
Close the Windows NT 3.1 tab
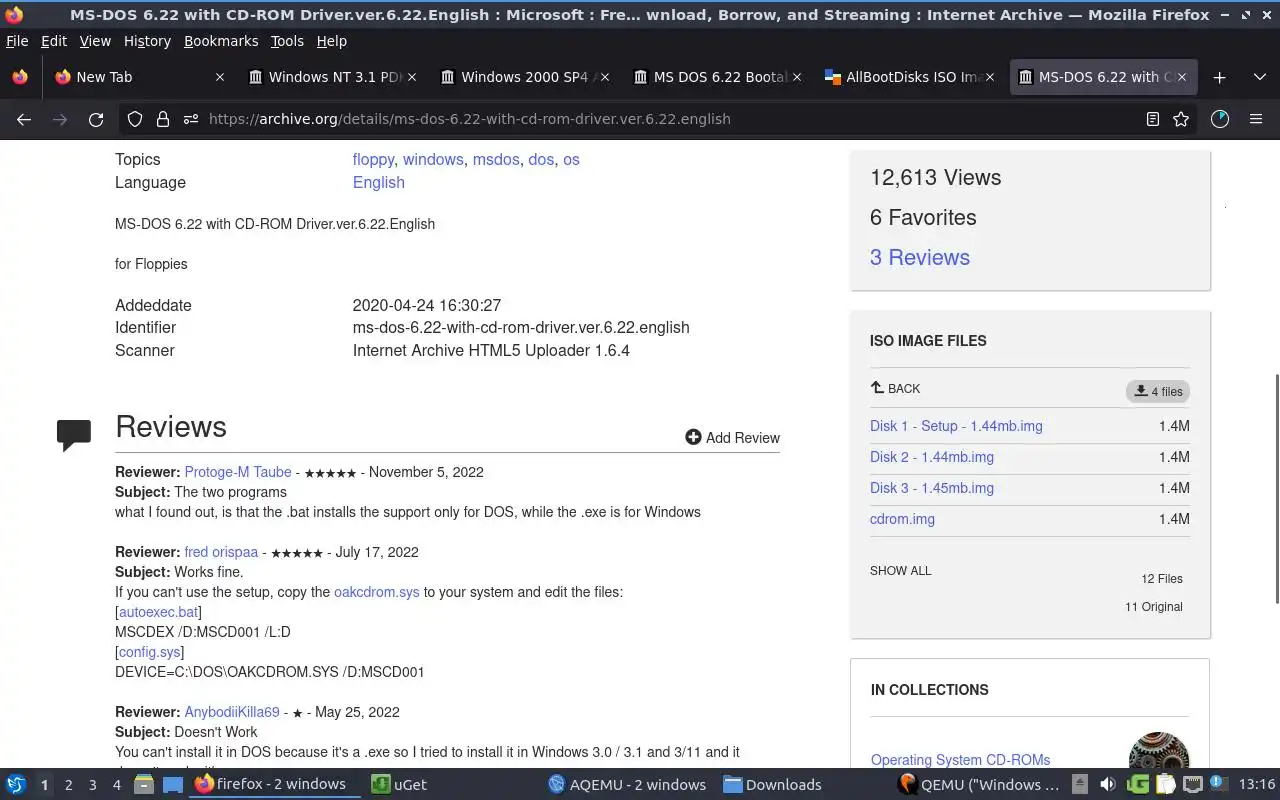click(412, 77)
